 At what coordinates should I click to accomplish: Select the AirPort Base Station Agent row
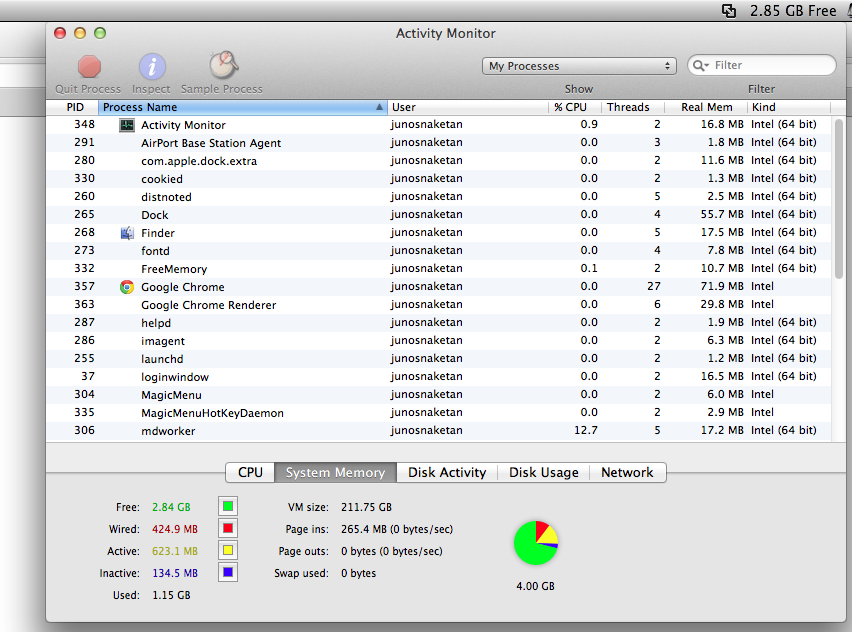438,142
